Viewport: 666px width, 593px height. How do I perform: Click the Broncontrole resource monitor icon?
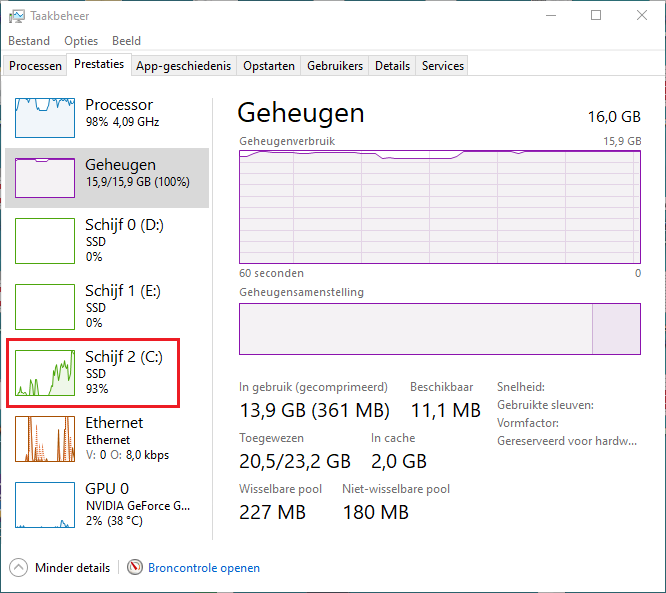(x=135, y=567)
